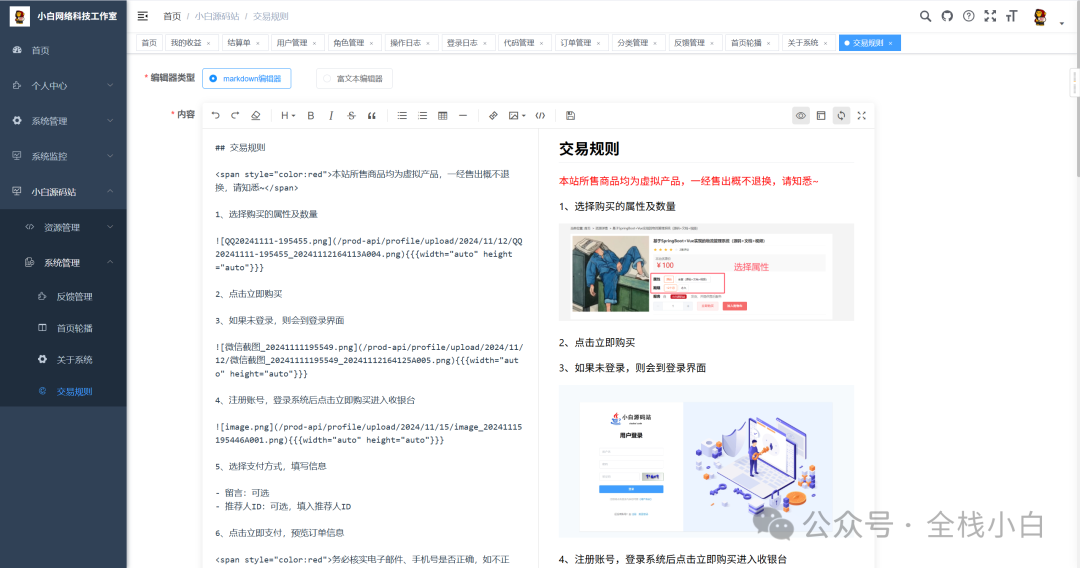Select the markdown编辑器 radio option
This screenshot has width=1080, height=568.
coord(247,78)
